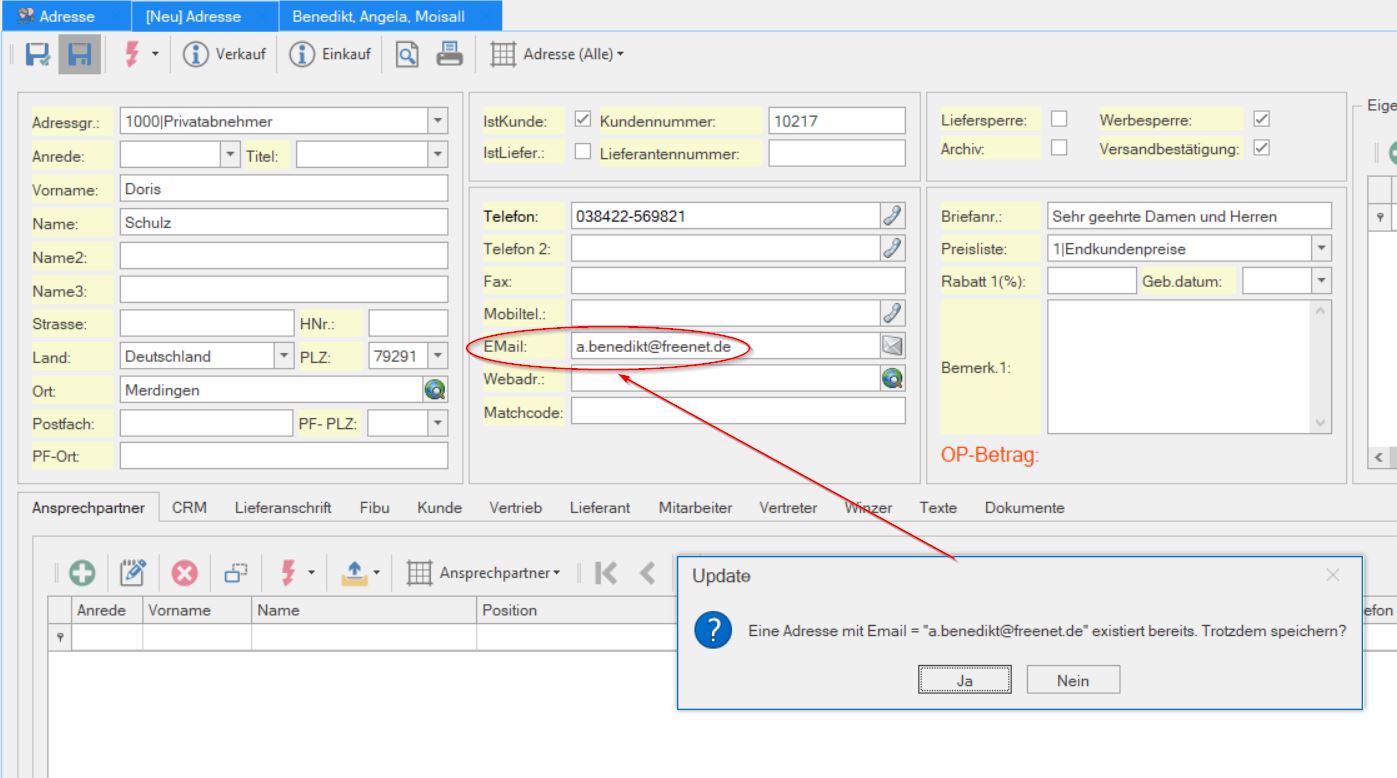Click the printer icon in toolbar
This screenshot has height=778, width=1397.
point(450,54)
